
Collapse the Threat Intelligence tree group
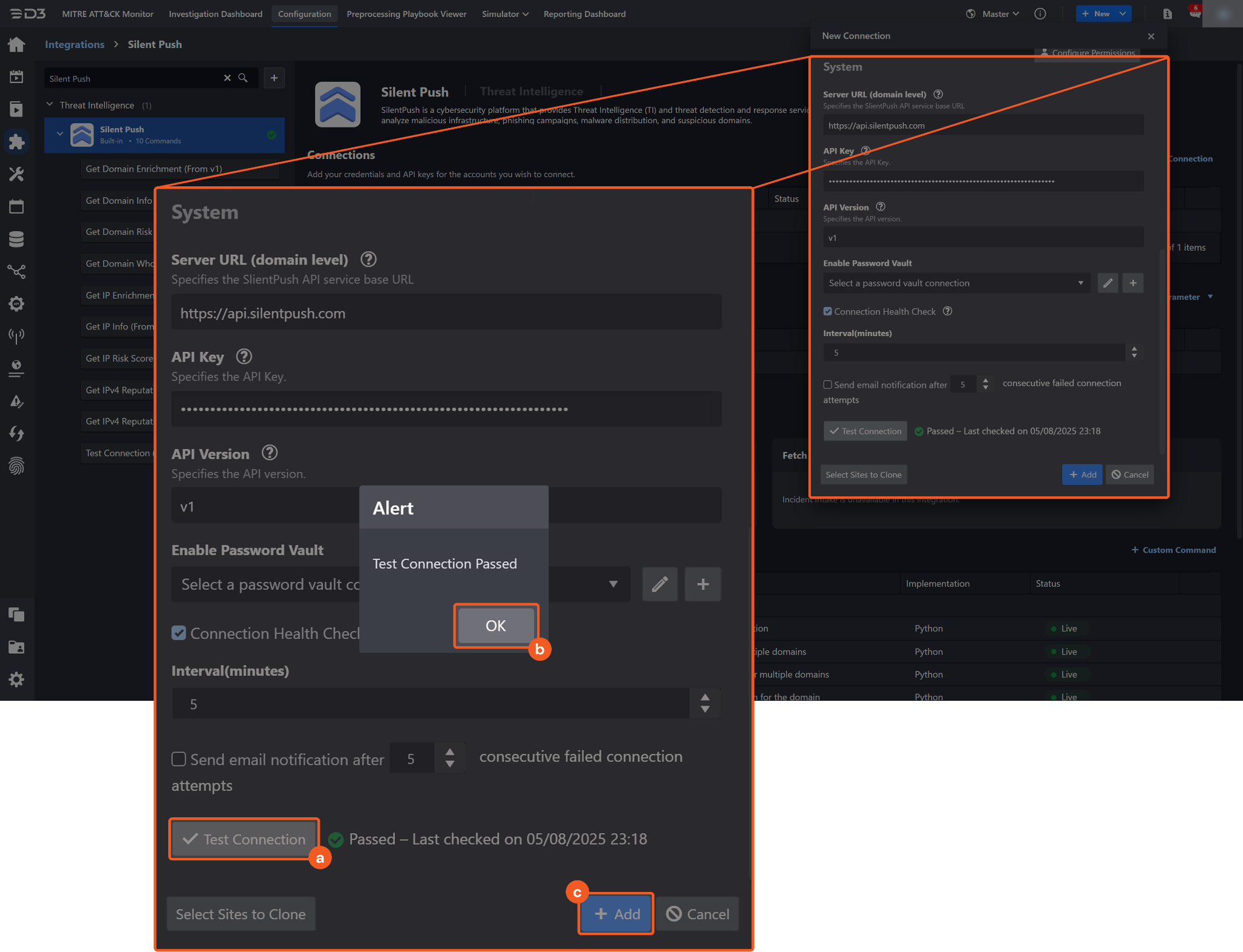tap(50, 105)
